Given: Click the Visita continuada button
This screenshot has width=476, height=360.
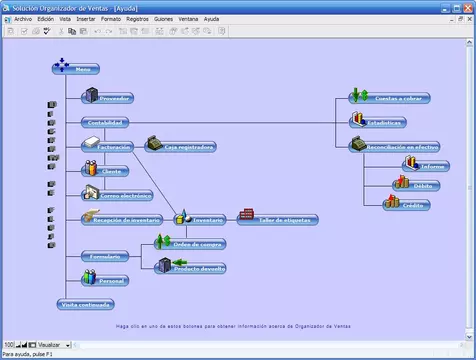Looking at the screenshot, I should coord(86,305).
